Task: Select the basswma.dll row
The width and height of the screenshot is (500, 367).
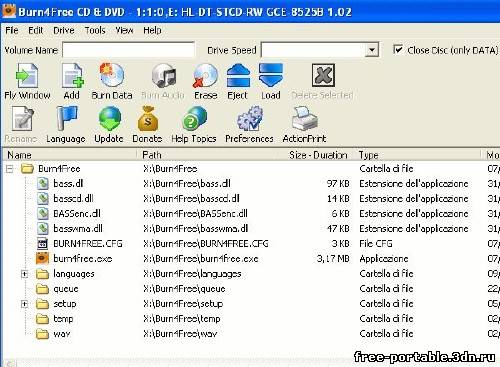Action: click(250, 229)
